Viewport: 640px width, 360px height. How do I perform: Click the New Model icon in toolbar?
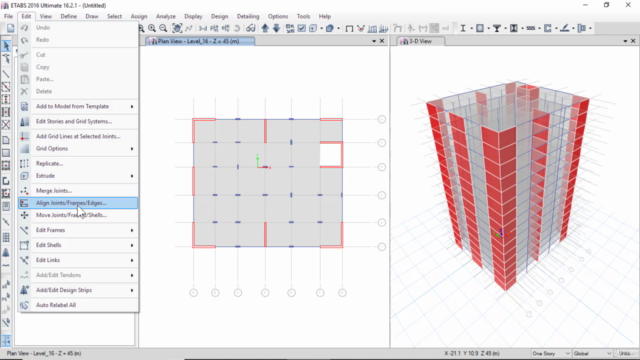coord(10,28)
